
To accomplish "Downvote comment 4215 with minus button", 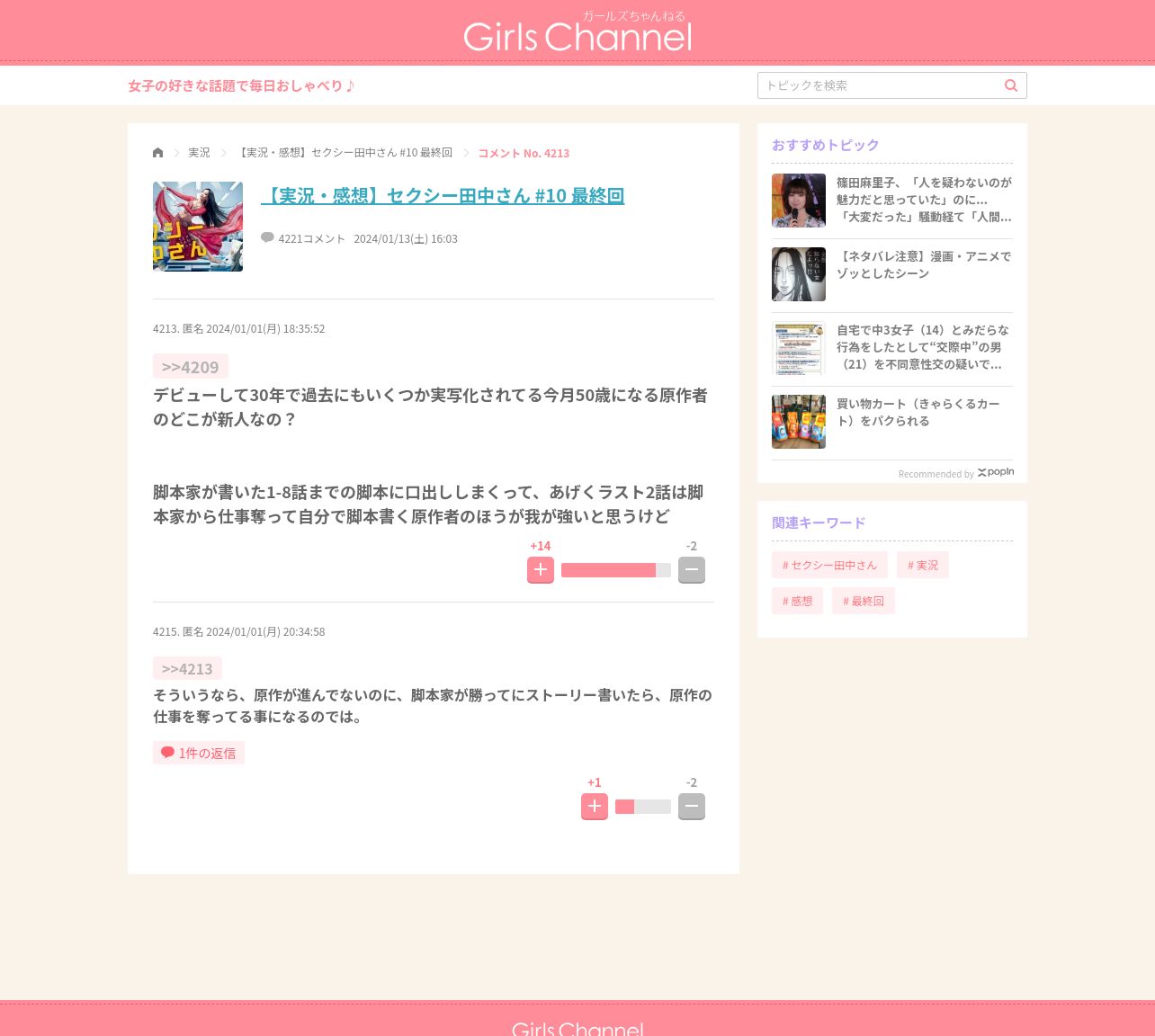I will click(x=692, y=806).
